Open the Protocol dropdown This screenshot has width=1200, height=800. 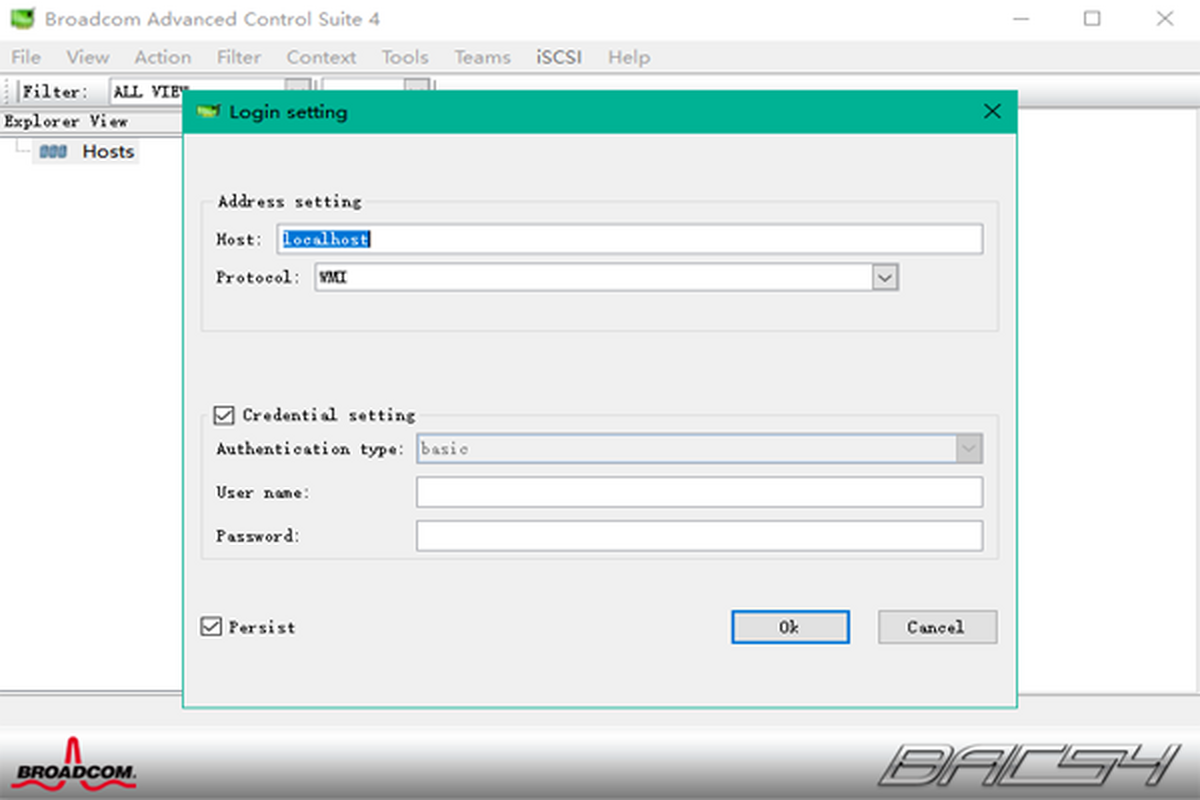click(885, 277)
